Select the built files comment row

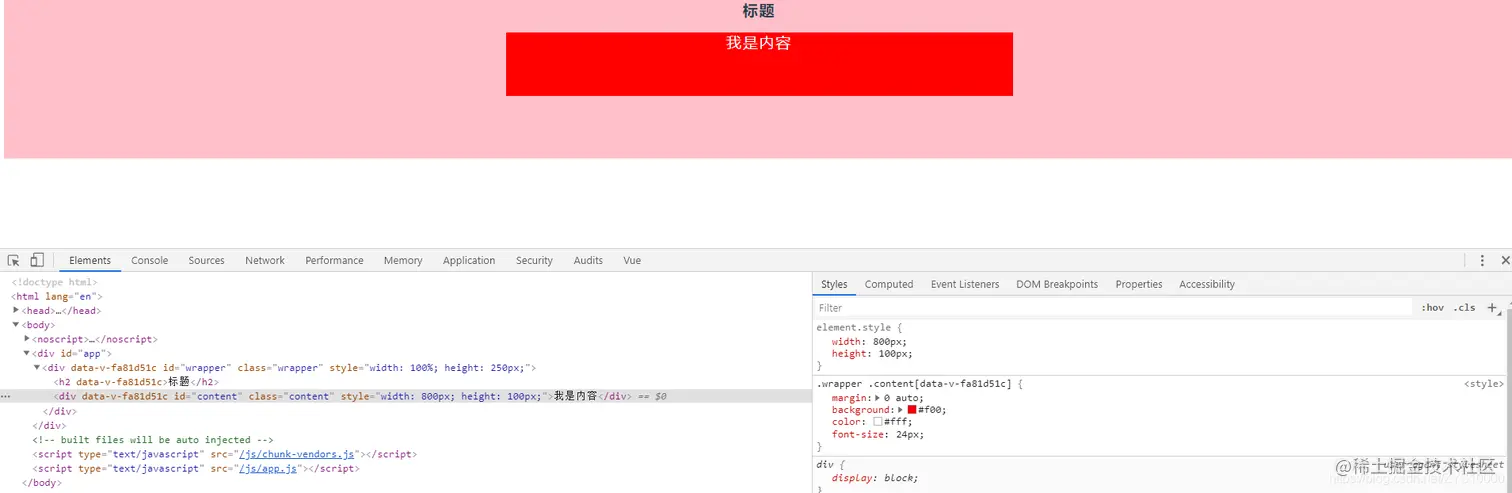pyautogui.click(x=153, y=439)
